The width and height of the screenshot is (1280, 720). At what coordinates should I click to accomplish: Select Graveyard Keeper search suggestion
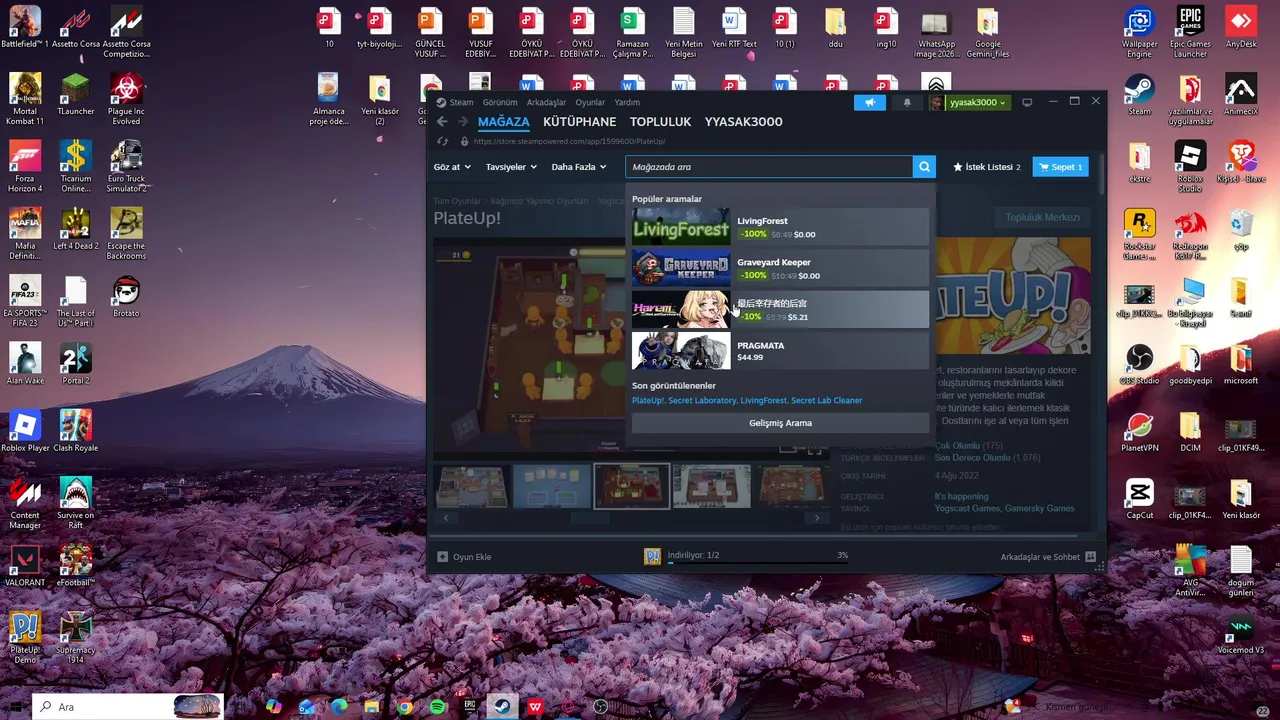point(780,269)
